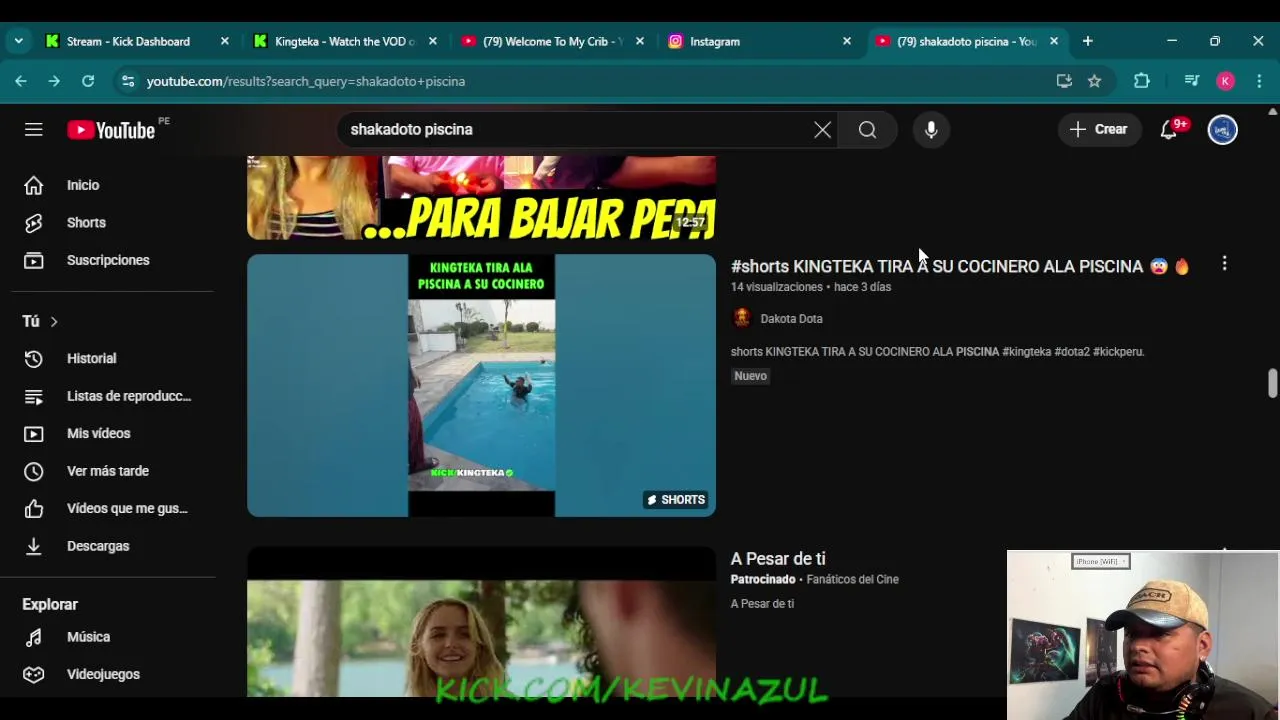Open the media controls icon in the toolbar

[x=1191, y=81]
